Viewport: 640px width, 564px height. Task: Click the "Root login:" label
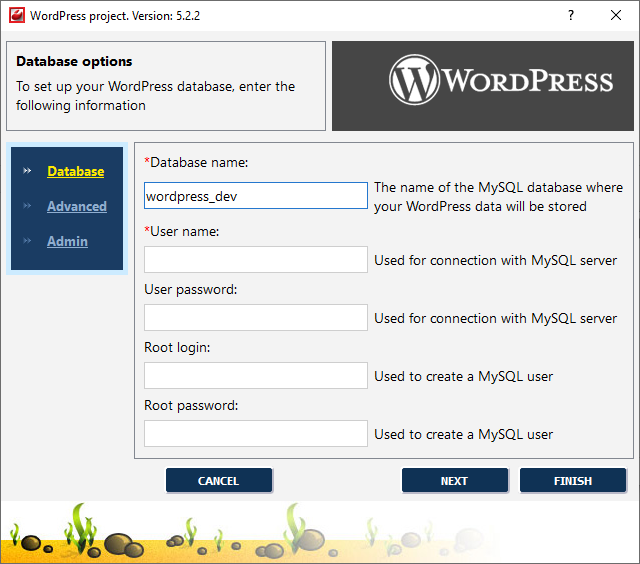pyautogui.click(x=177, y=348)
